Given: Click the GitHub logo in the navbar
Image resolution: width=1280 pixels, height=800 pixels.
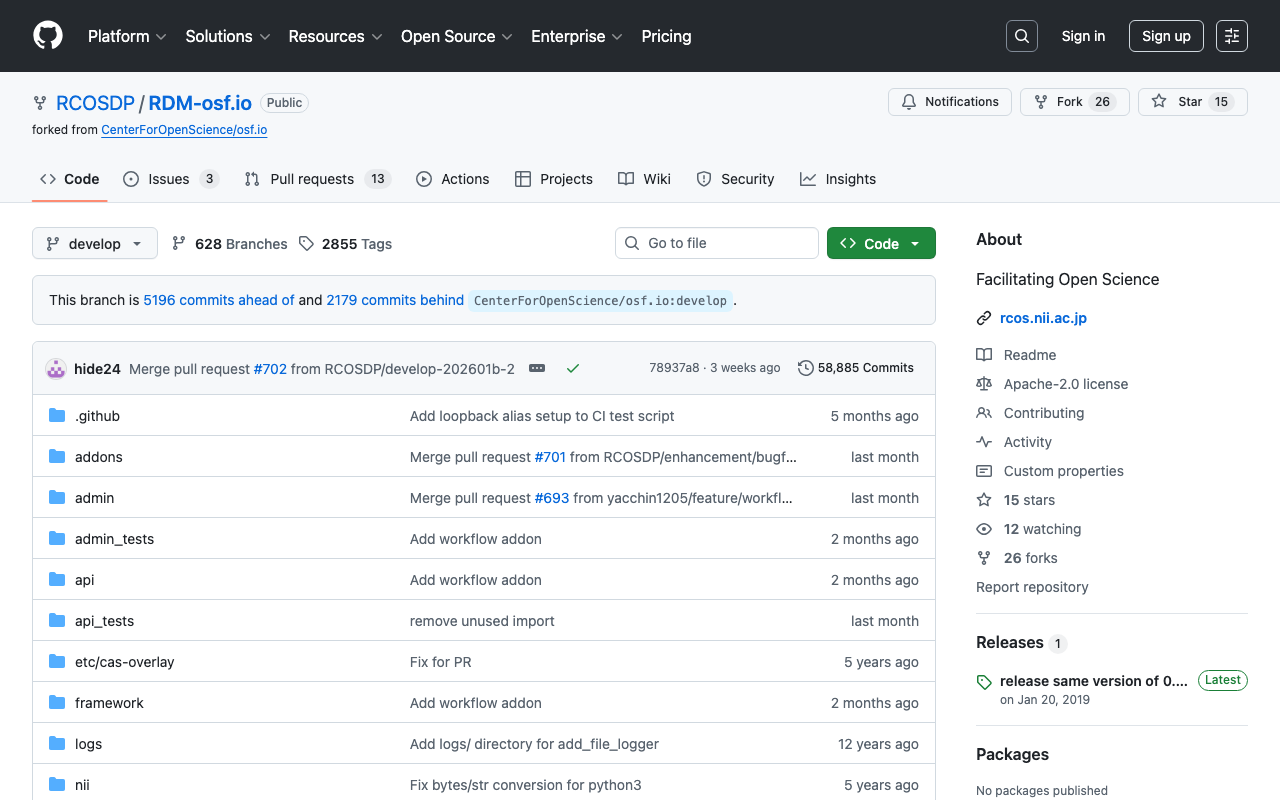Looking at the screenshot, I should click(47, 35).
